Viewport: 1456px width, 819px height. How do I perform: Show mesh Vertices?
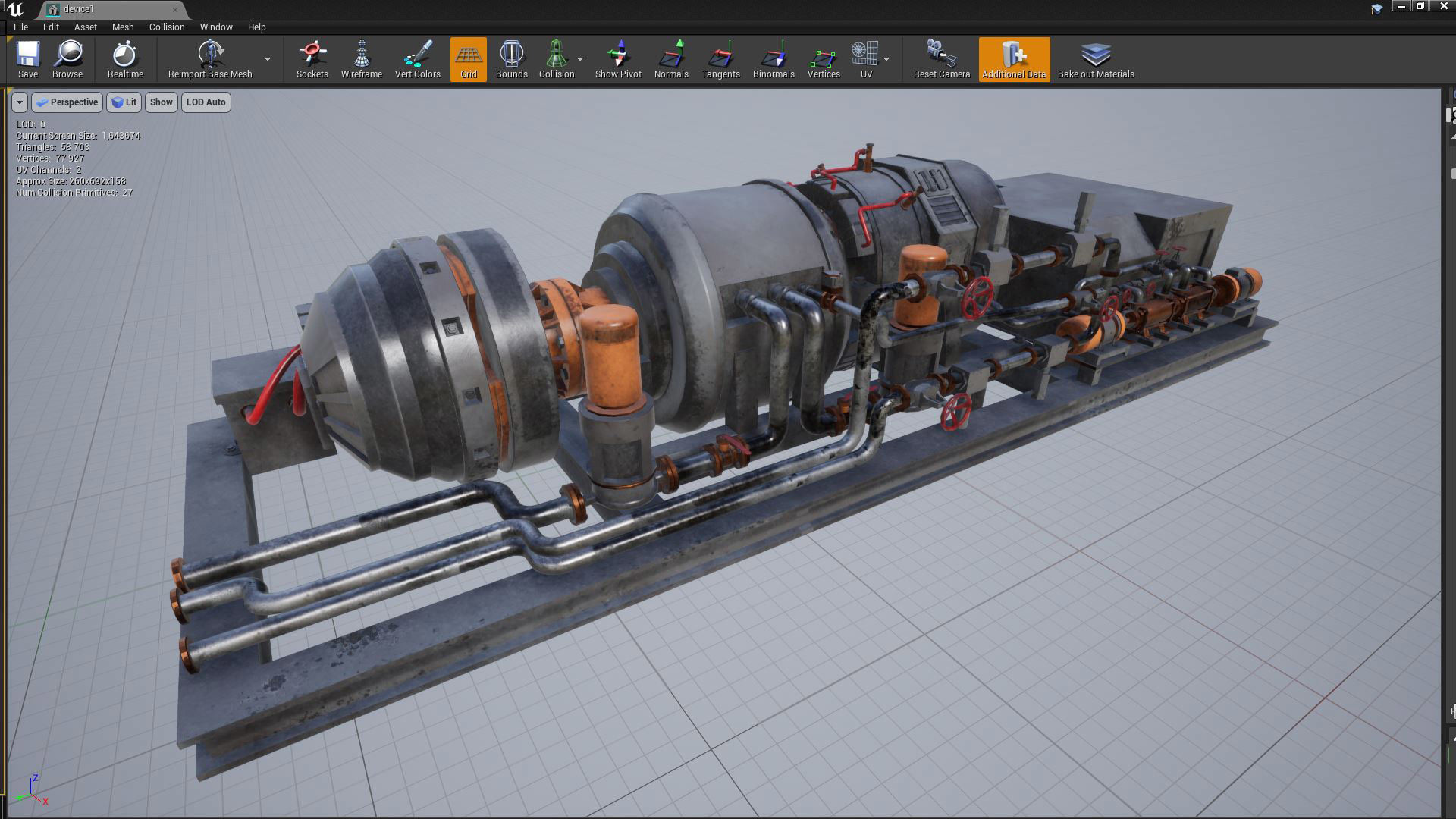click(x=824, y=59)
